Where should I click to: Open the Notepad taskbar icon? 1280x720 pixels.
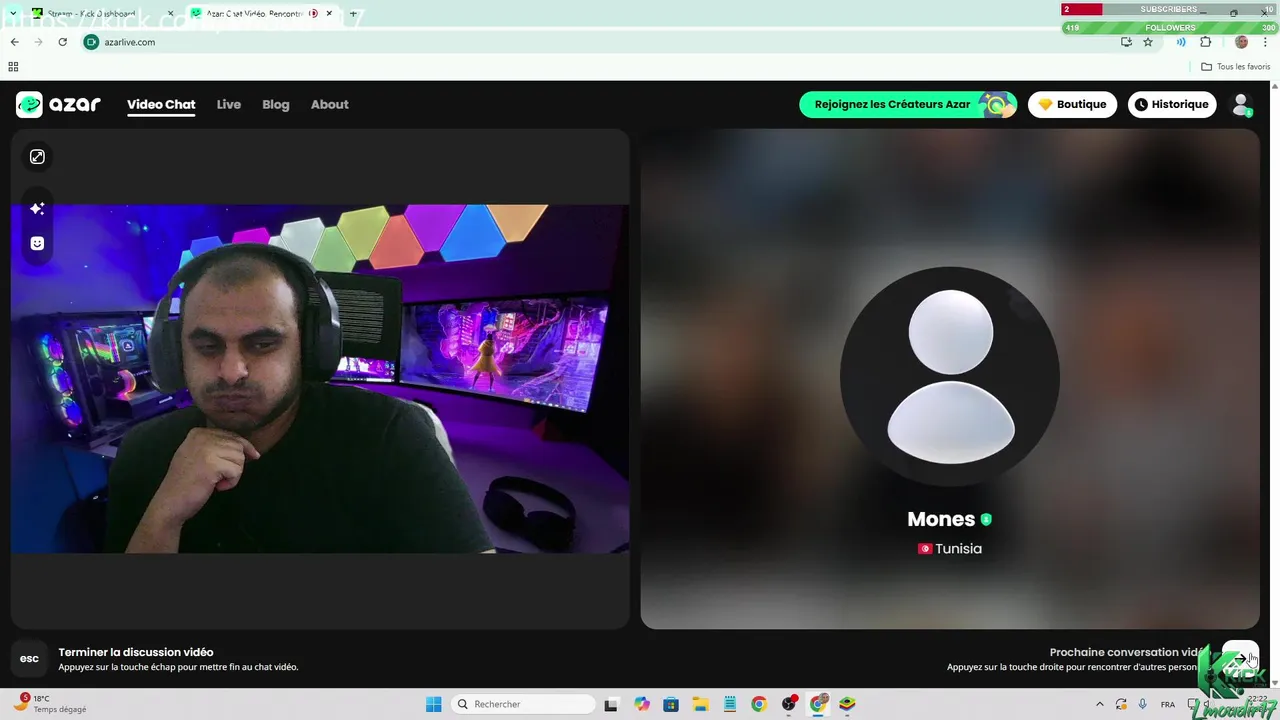730,704
